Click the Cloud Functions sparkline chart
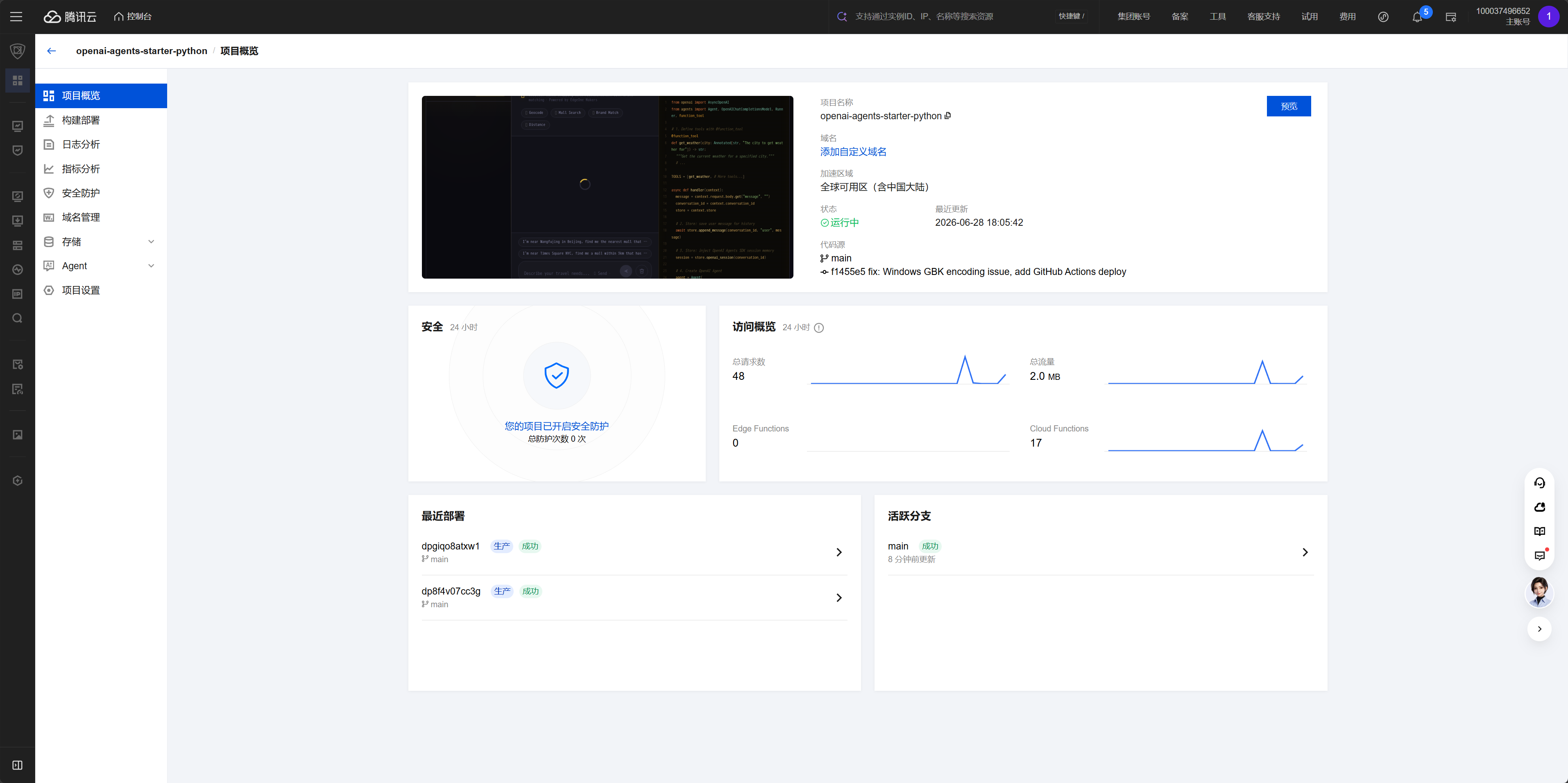 1205,440
